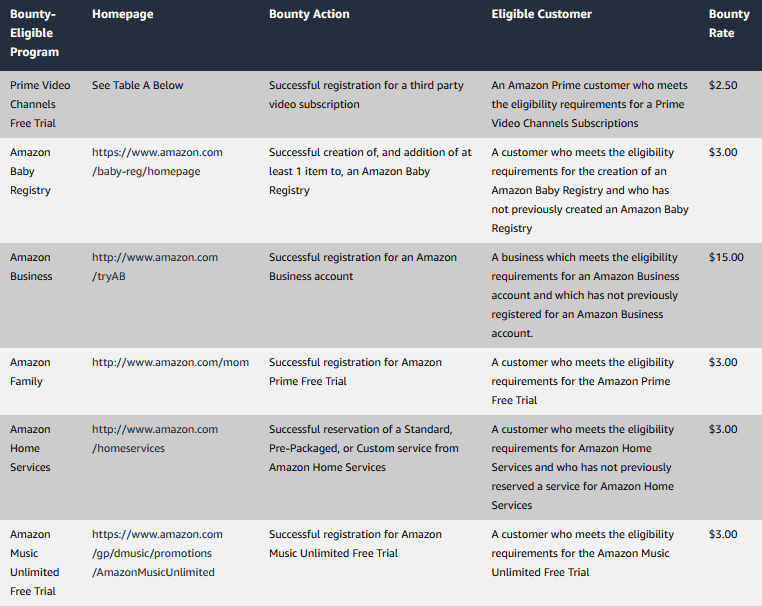
Task: Click the 'Amazon Family' program name cell
Action: click(x=30, y=372)
